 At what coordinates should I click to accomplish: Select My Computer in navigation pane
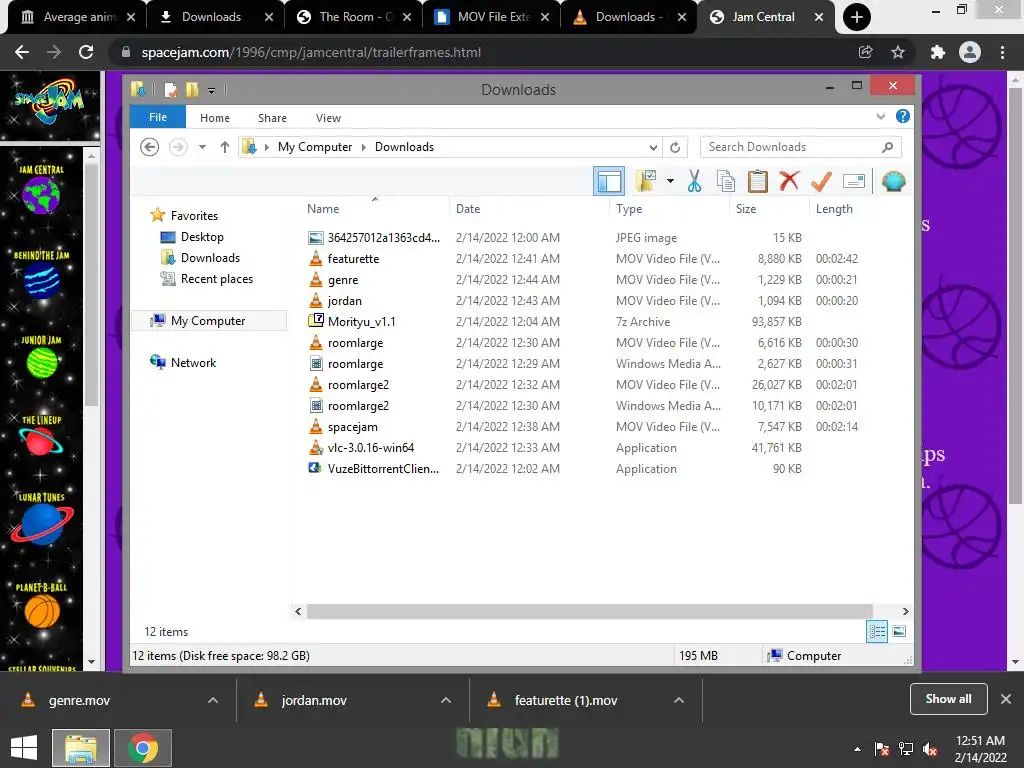pyautogui.click(x=208, y=321)
